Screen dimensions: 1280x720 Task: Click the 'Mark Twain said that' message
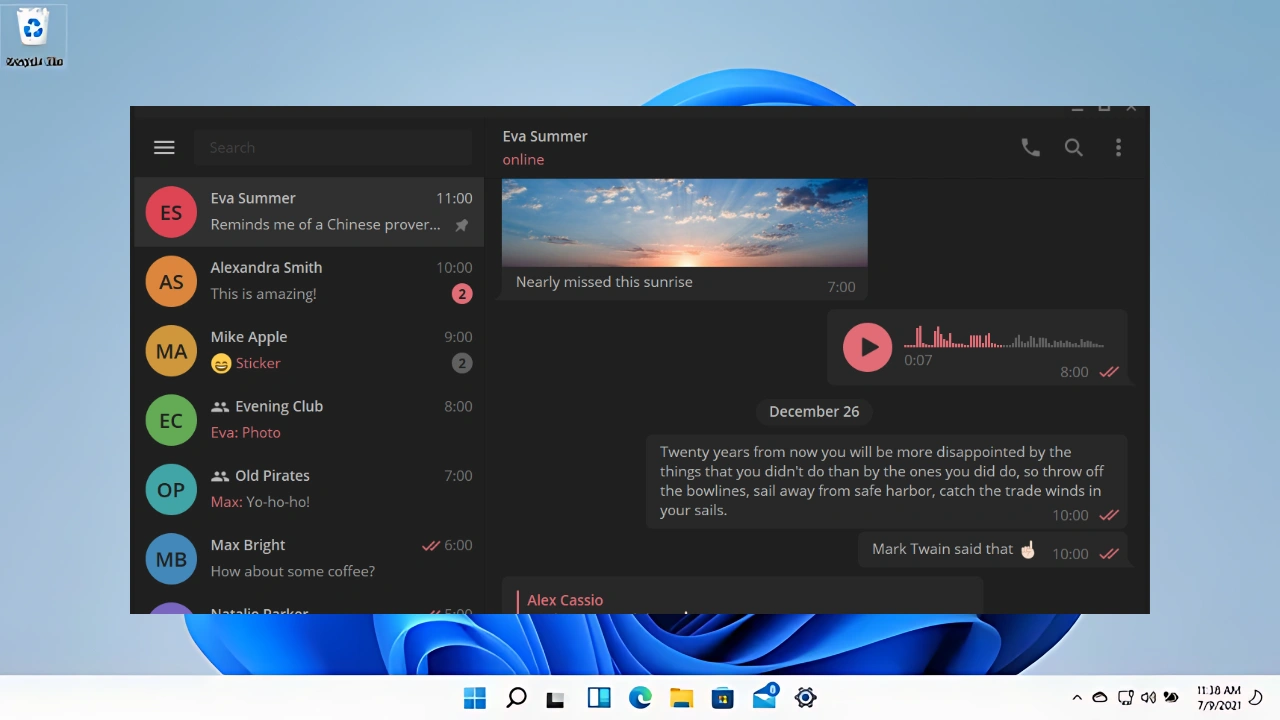tap(994, 550)
